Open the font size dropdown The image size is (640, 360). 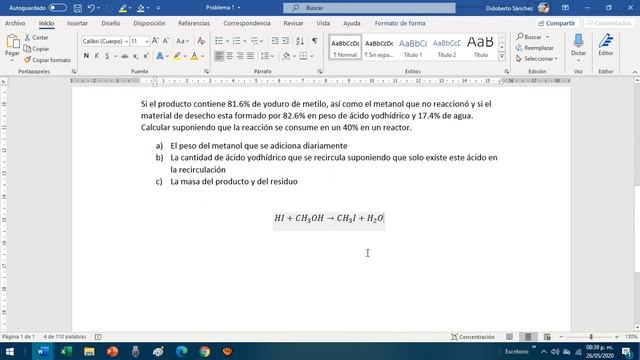[147, 41]
